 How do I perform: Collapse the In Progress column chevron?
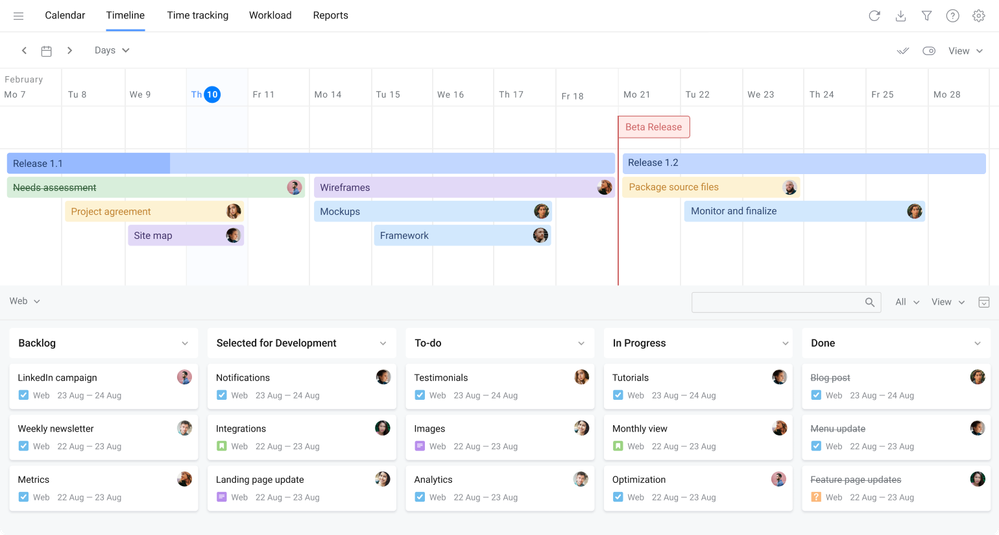[785, 343]
